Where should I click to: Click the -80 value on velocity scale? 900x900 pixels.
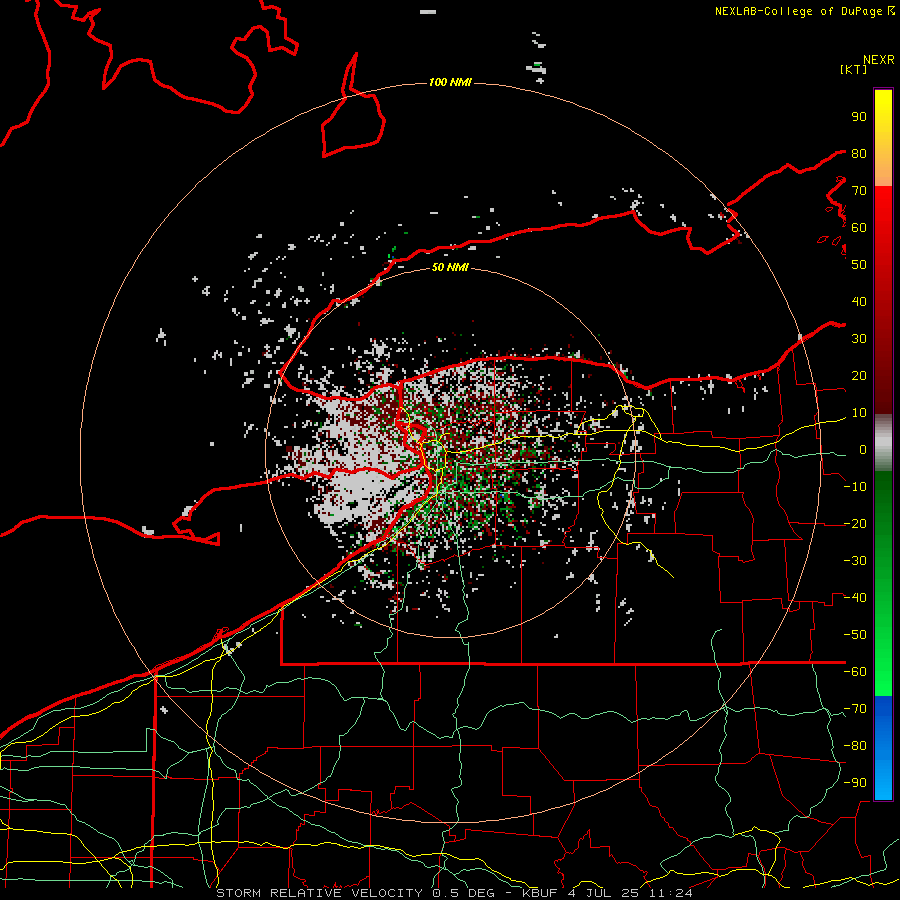click(855, 746)
